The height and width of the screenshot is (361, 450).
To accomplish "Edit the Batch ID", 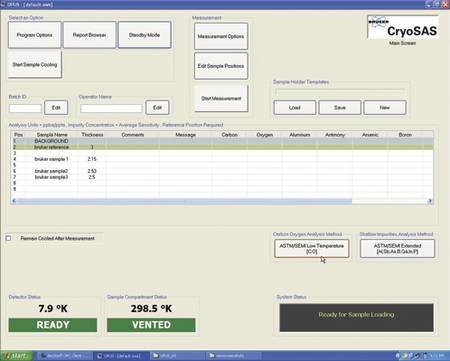I will 56,107.
